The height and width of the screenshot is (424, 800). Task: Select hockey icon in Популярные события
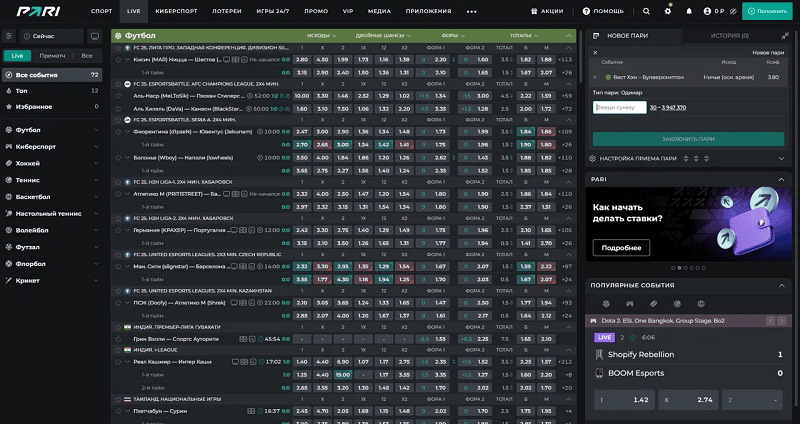click(654, 304)
